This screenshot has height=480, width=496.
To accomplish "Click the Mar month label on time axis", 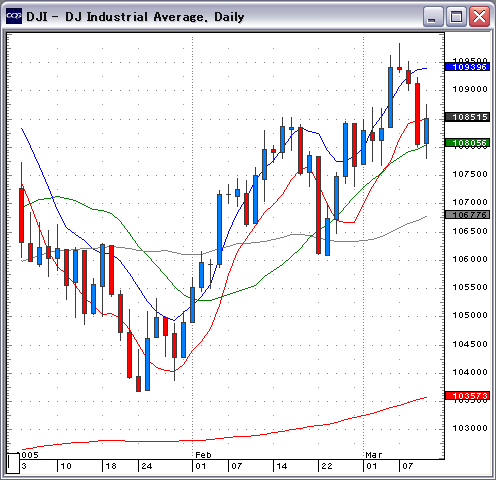I will pyautogui.click(x=374, y=455).
